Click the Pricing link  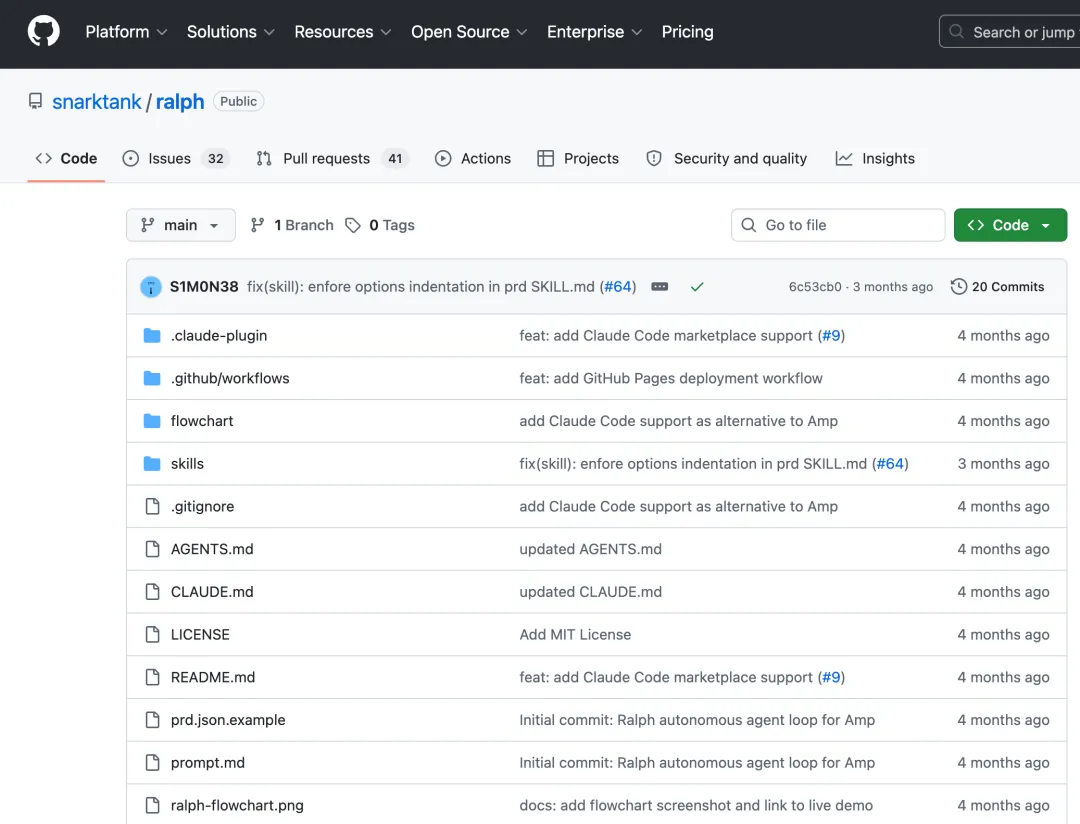coord(687,32)
